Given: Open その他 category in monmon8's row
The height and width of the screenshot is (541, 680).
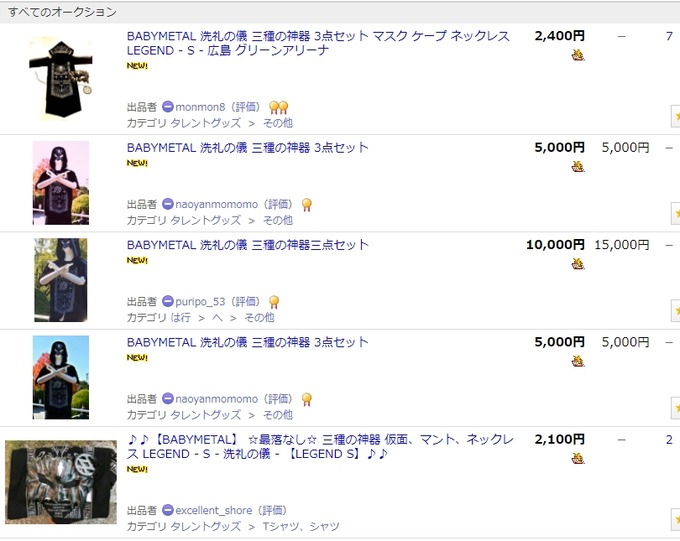Looking at the screenshot, I should 278,123.
